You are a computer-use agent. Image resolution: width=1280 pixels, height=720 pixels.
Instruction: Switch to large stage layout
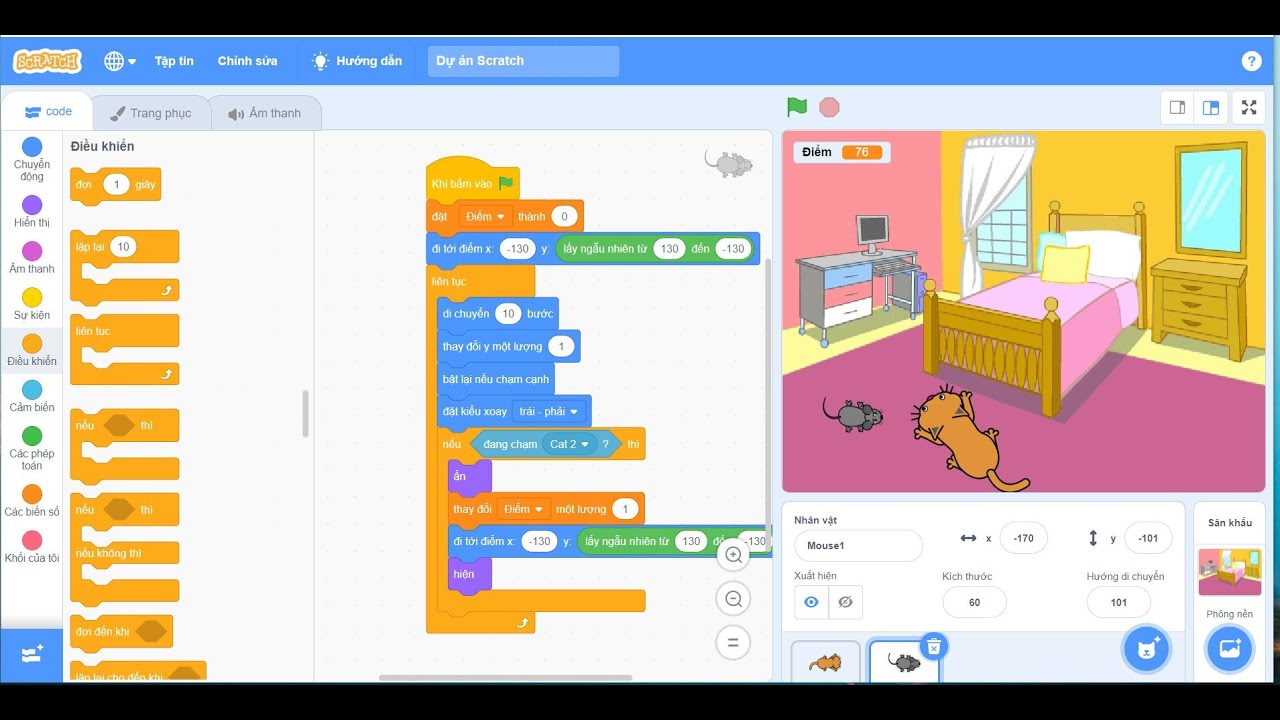pyautogui.click(x=1211, y=108)
